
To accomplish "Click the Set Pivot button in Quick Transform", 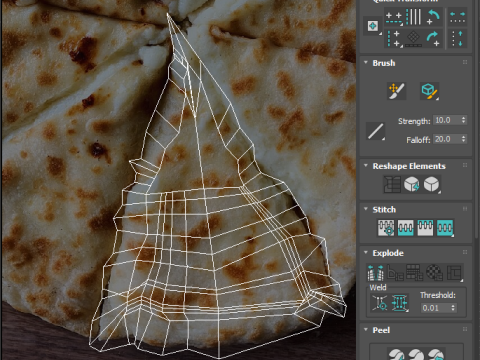I will click(x=373, y=26).
